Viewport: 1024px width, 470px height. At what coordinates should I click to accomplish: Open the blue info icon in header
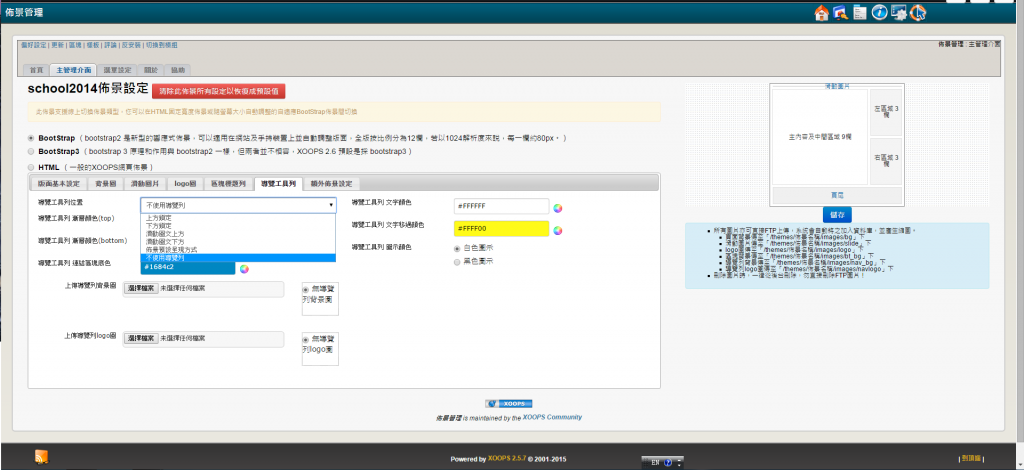(x=879, y=12)
